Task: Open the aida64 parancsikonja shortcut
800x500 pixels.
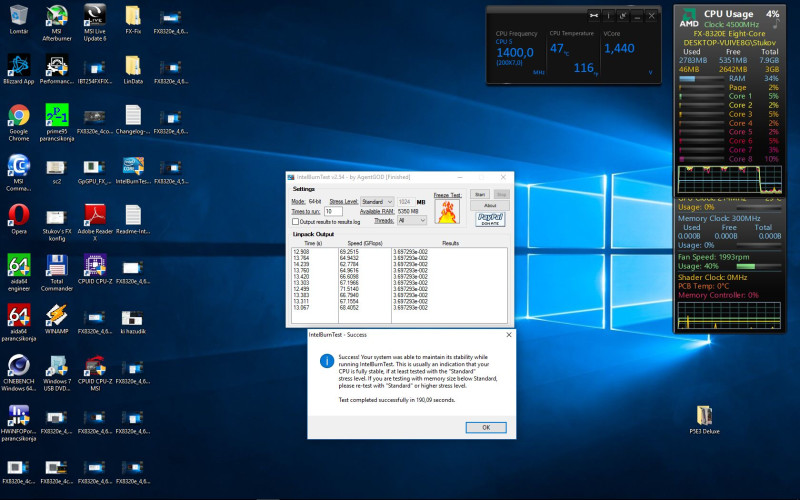Action: pyautogui.click(x=19, y=315)
